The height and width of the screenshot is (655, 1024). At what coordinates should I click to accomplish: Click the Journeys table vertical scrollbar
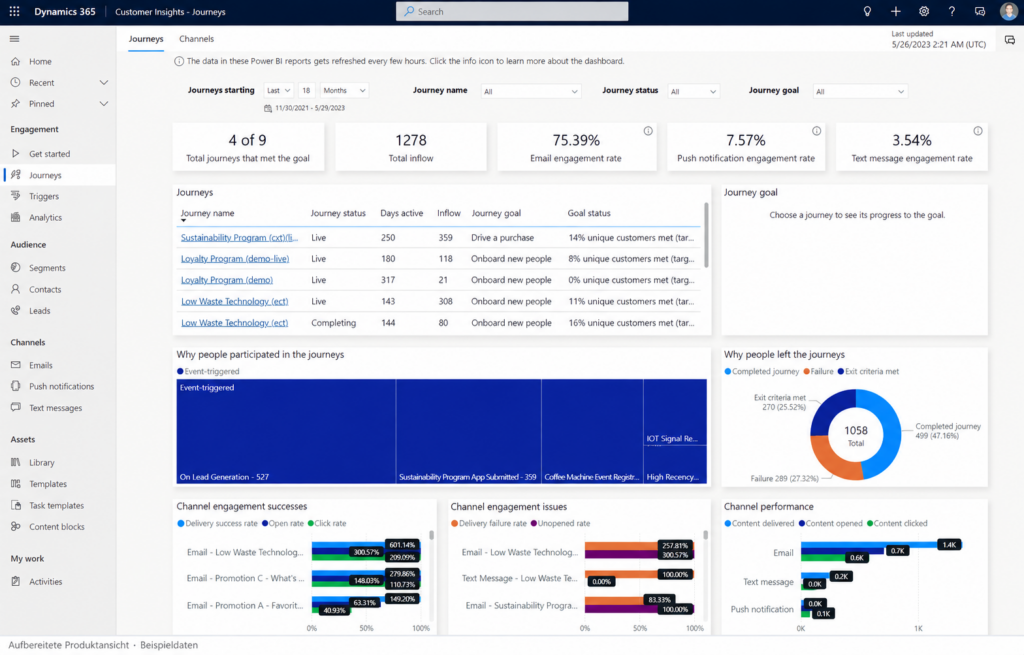tap(706, 235)
